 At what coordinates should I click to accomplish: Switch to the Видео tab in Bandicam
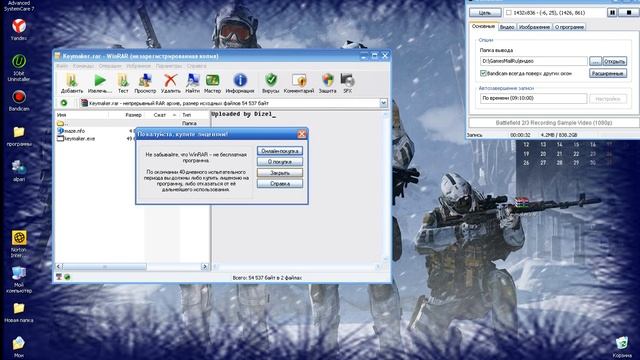click(507, 27)
